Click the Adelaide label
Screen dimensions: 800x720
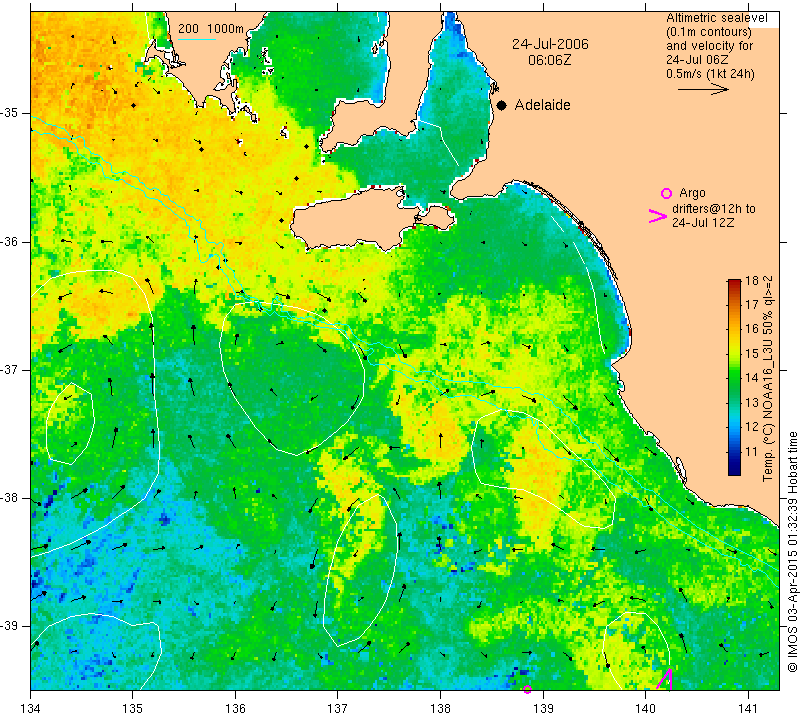pyautogui.click(x=542, y=105)
